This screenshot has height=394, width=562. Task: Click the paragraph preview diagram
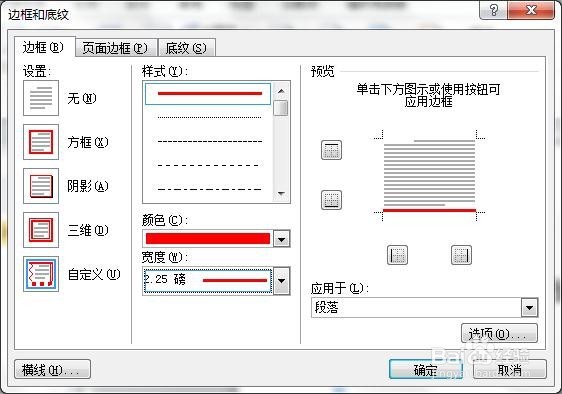click(x=429, y=175)
